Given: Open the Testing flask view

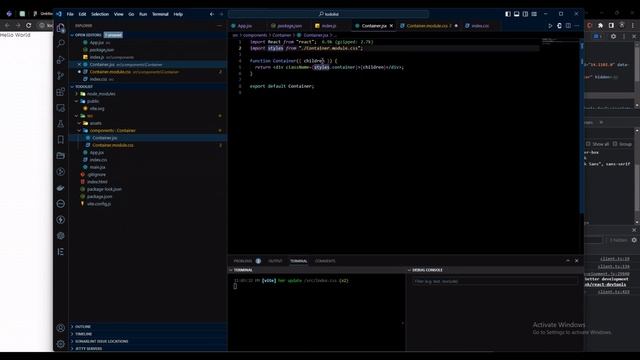Looking at the screenshot, I should point(61,124).
